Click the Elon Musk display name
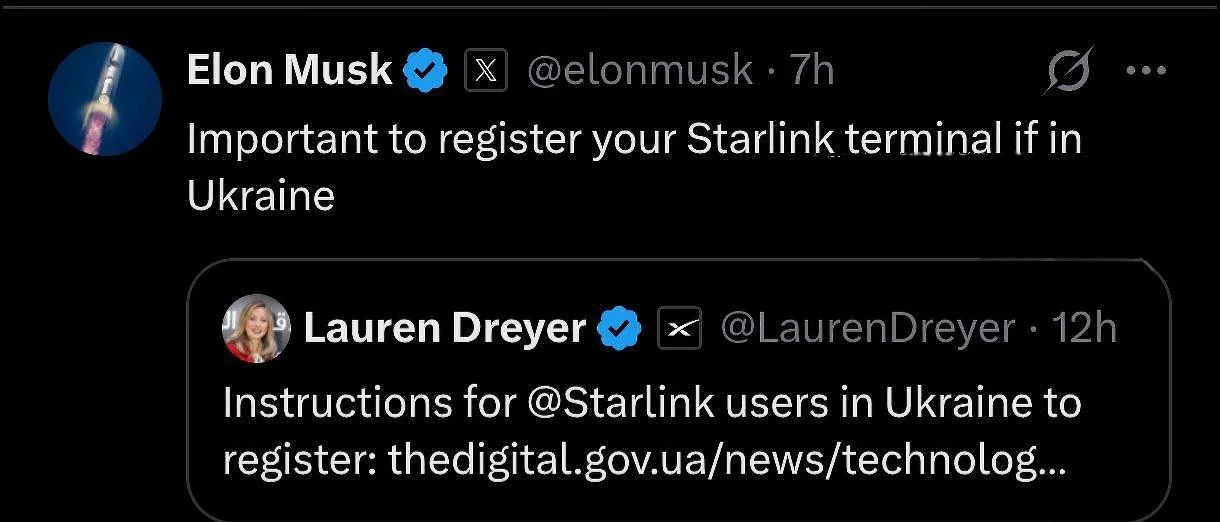The width and height of the screenshot is (1220, 522). 289,70
